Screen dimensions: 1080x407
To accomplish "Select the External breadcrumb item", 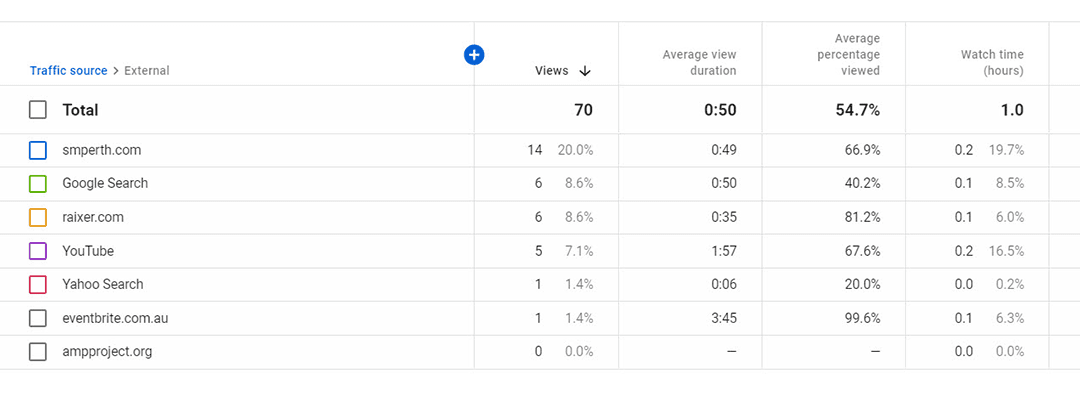I will tap(147, 70).
